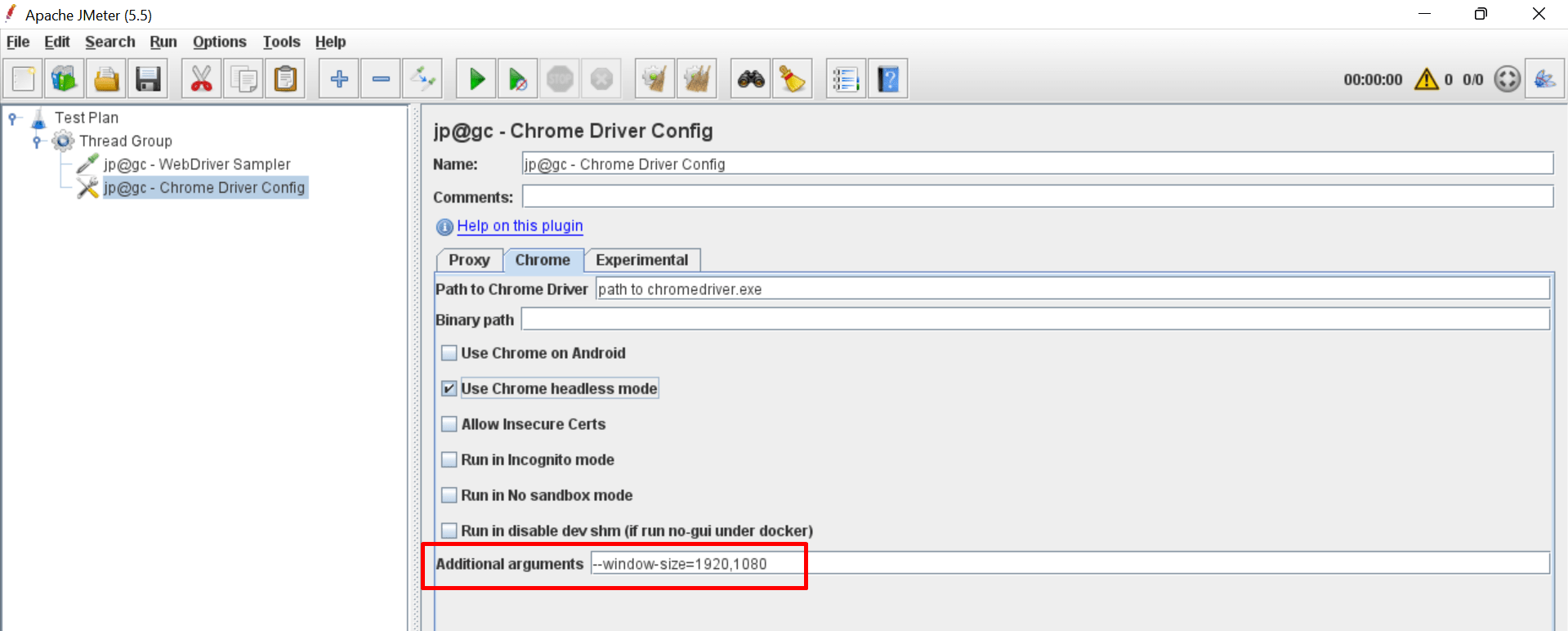Click the Name input field
This screenshot has width=1568, height=631.
tap(1038, 163)
